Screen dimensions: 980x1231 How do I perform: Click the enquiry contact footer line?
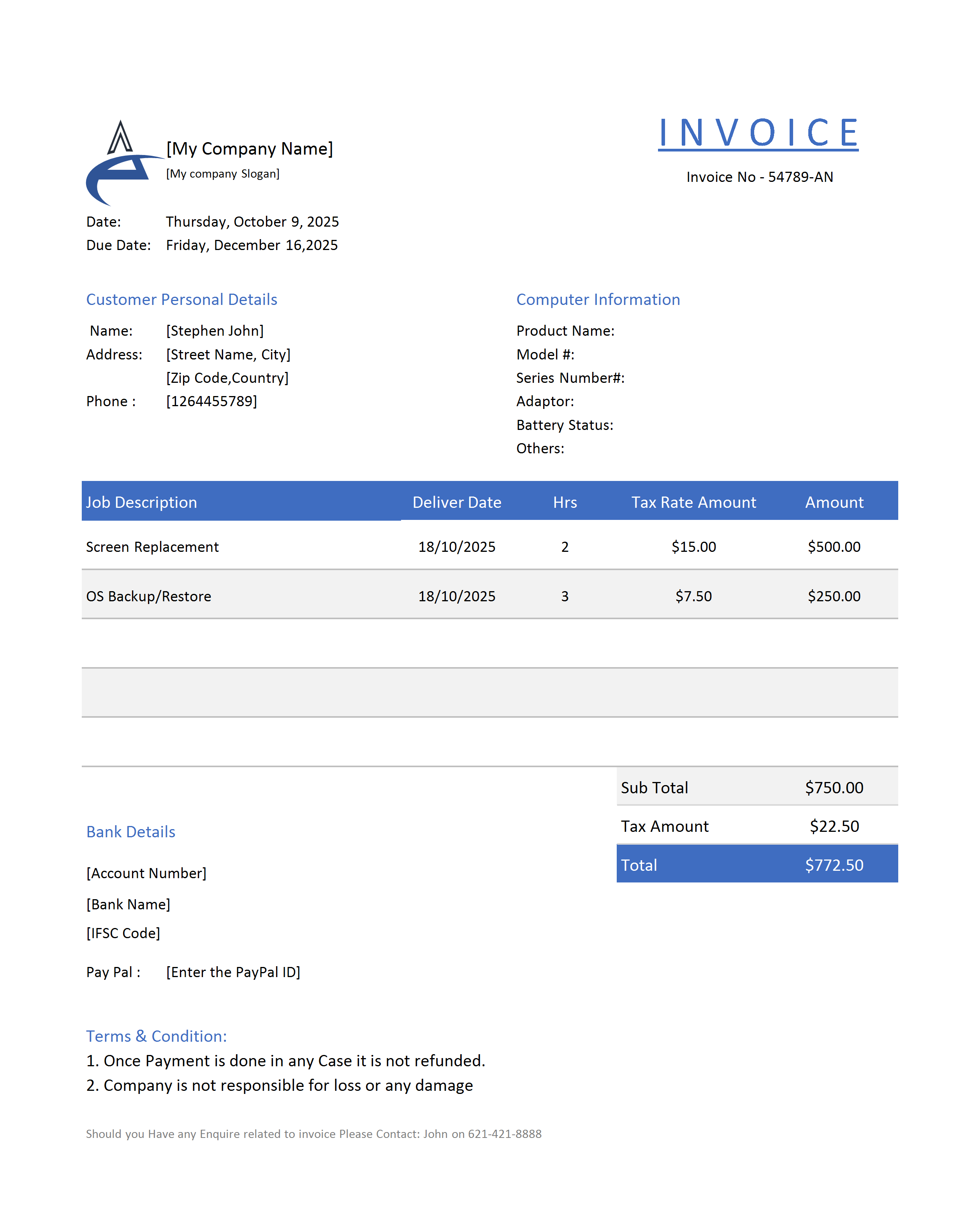click(x=313, y=1134)
